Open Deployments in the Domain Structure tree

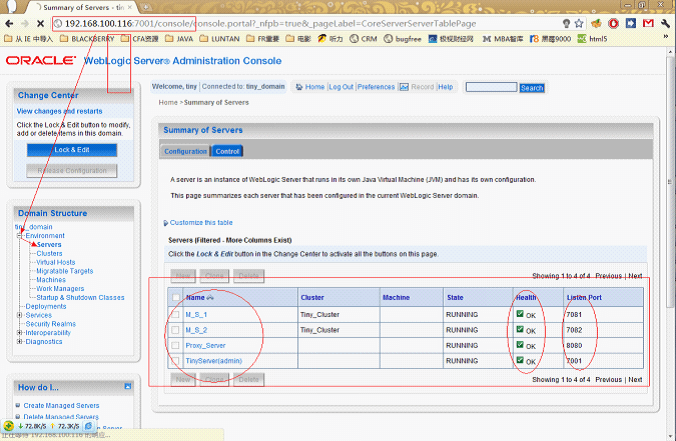(46, 307)
